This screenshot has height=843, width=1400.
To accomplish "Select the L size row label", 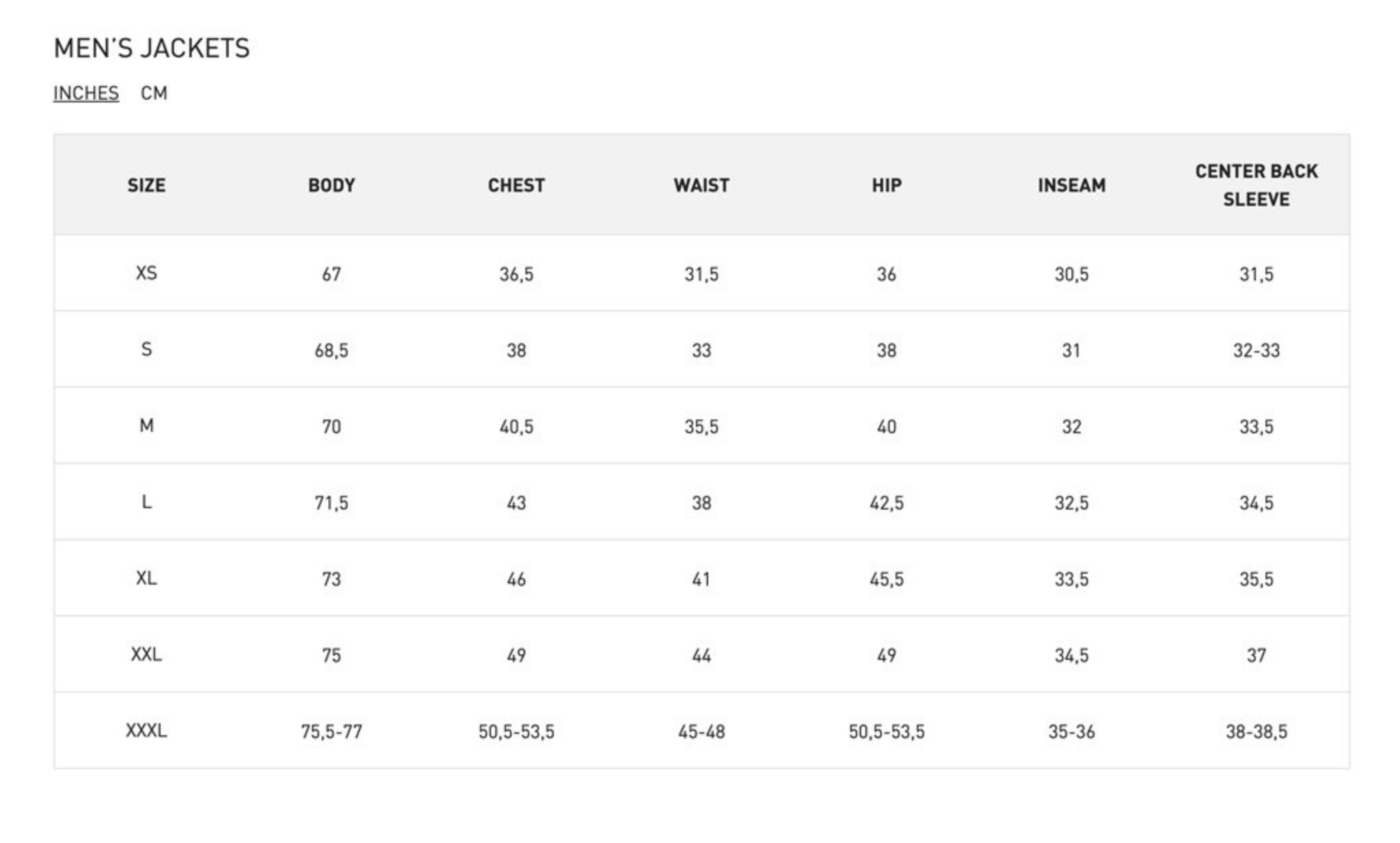I will pyautogui.click(x=146, y=502).
